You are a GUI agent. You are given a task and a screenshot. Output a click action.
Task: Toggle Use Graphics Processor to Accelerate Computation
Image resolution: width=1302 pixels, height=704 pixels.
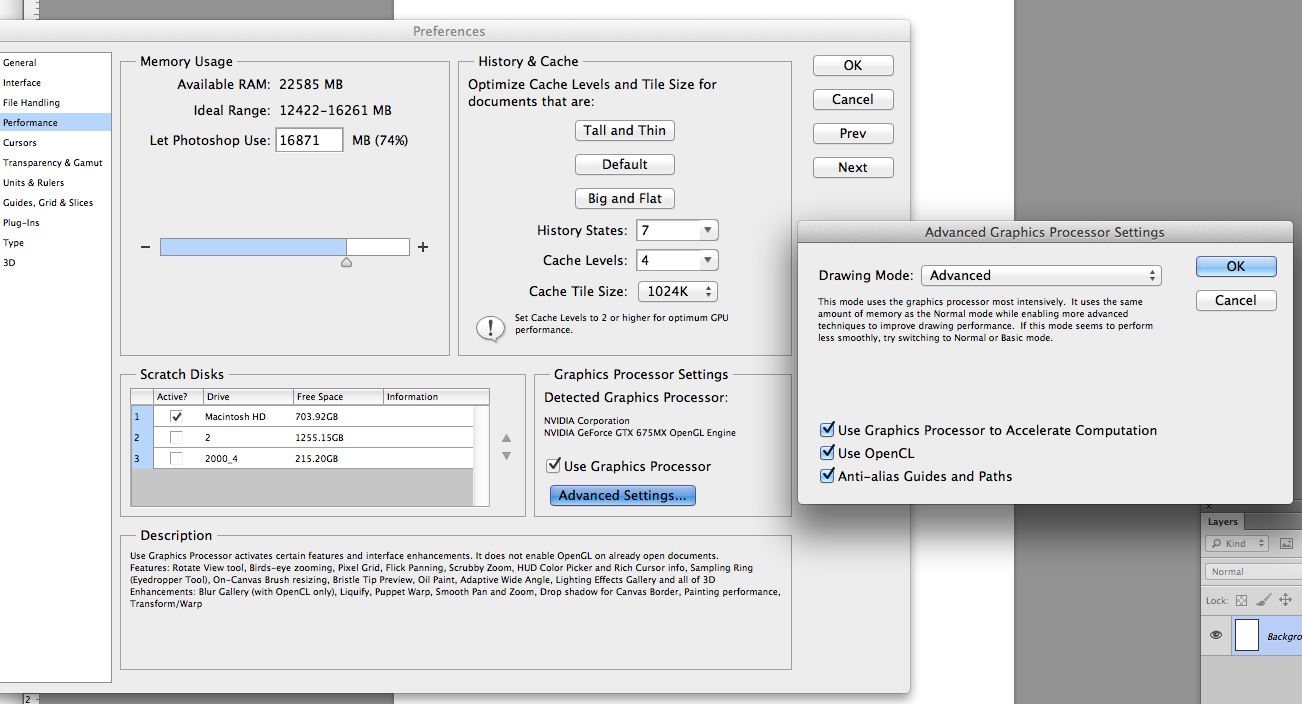[827, 430]
